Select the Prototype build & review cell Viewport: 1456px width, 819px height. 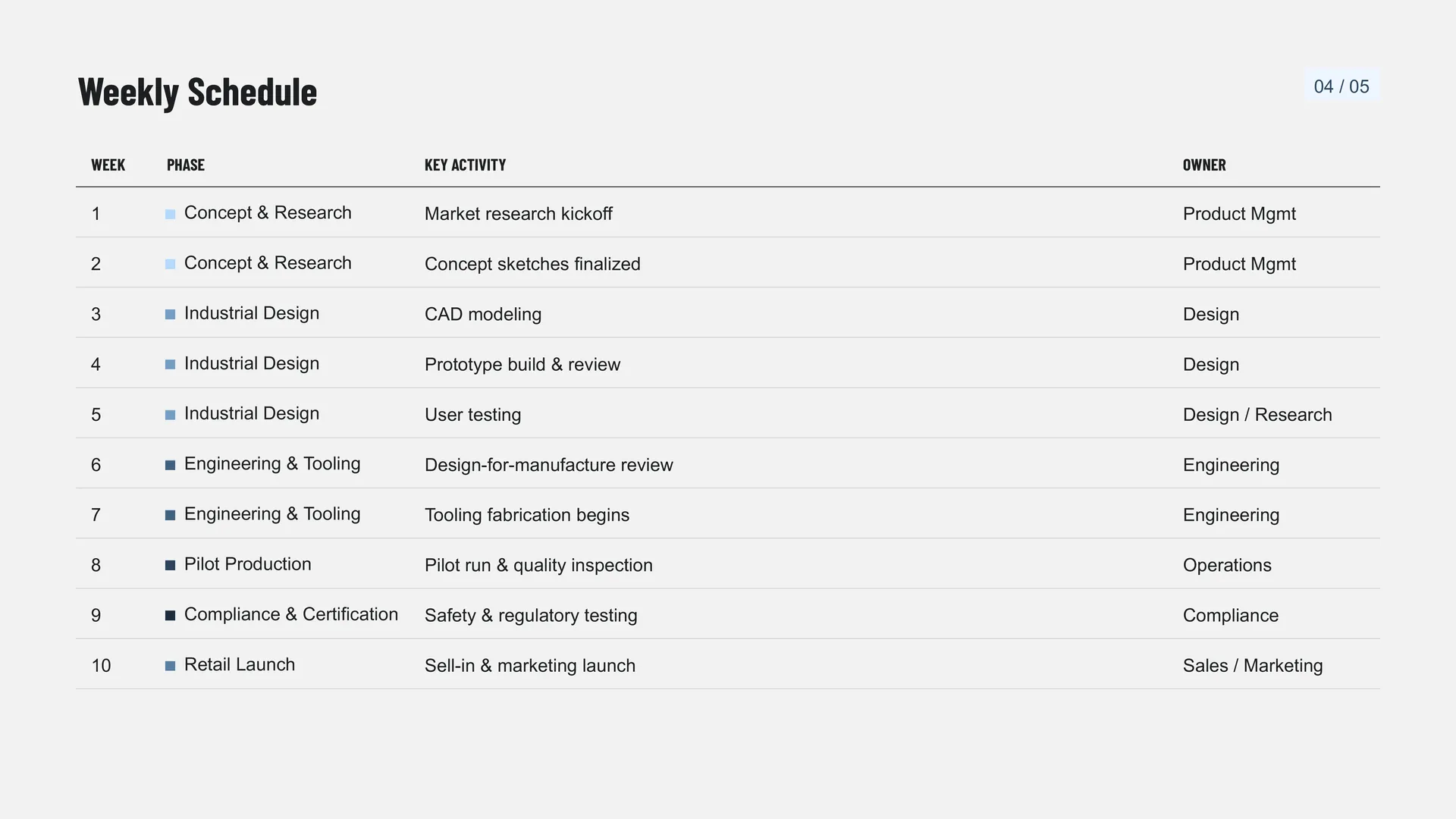(x=522, y=364)
